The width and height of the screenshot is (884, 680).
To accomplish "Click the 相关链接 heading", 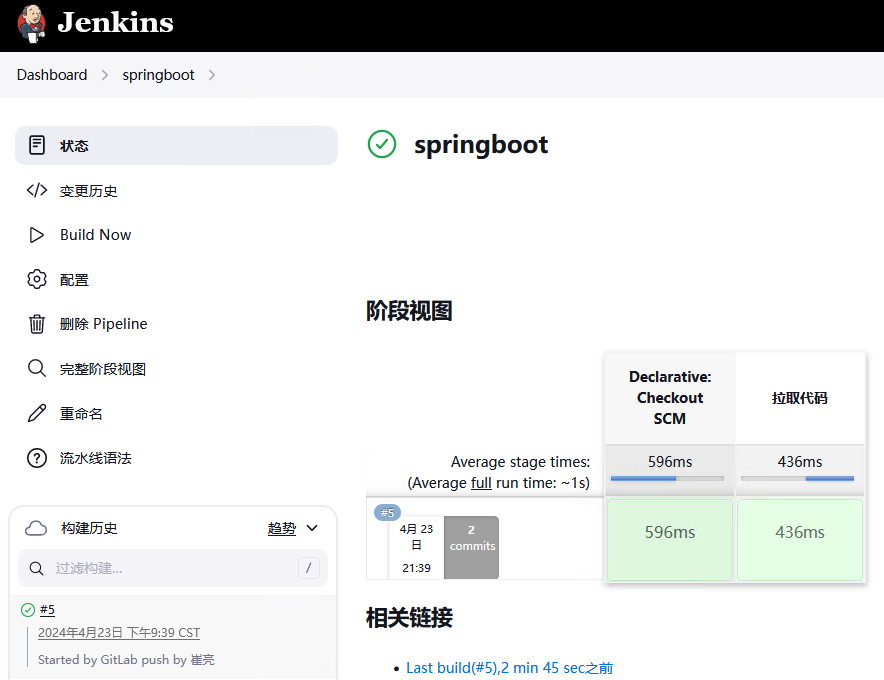I will (409, 617).
